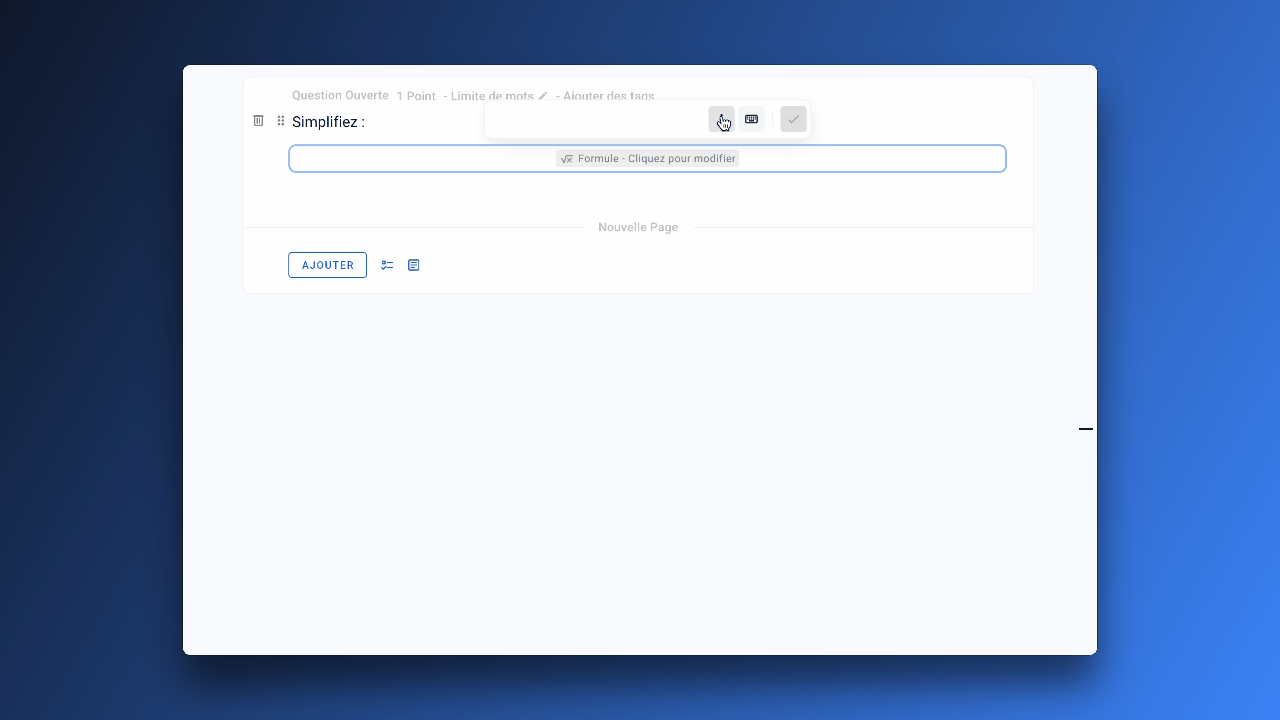Click the text block icon next to AJOUTER
1280x720 pixels.
point(414,265)
